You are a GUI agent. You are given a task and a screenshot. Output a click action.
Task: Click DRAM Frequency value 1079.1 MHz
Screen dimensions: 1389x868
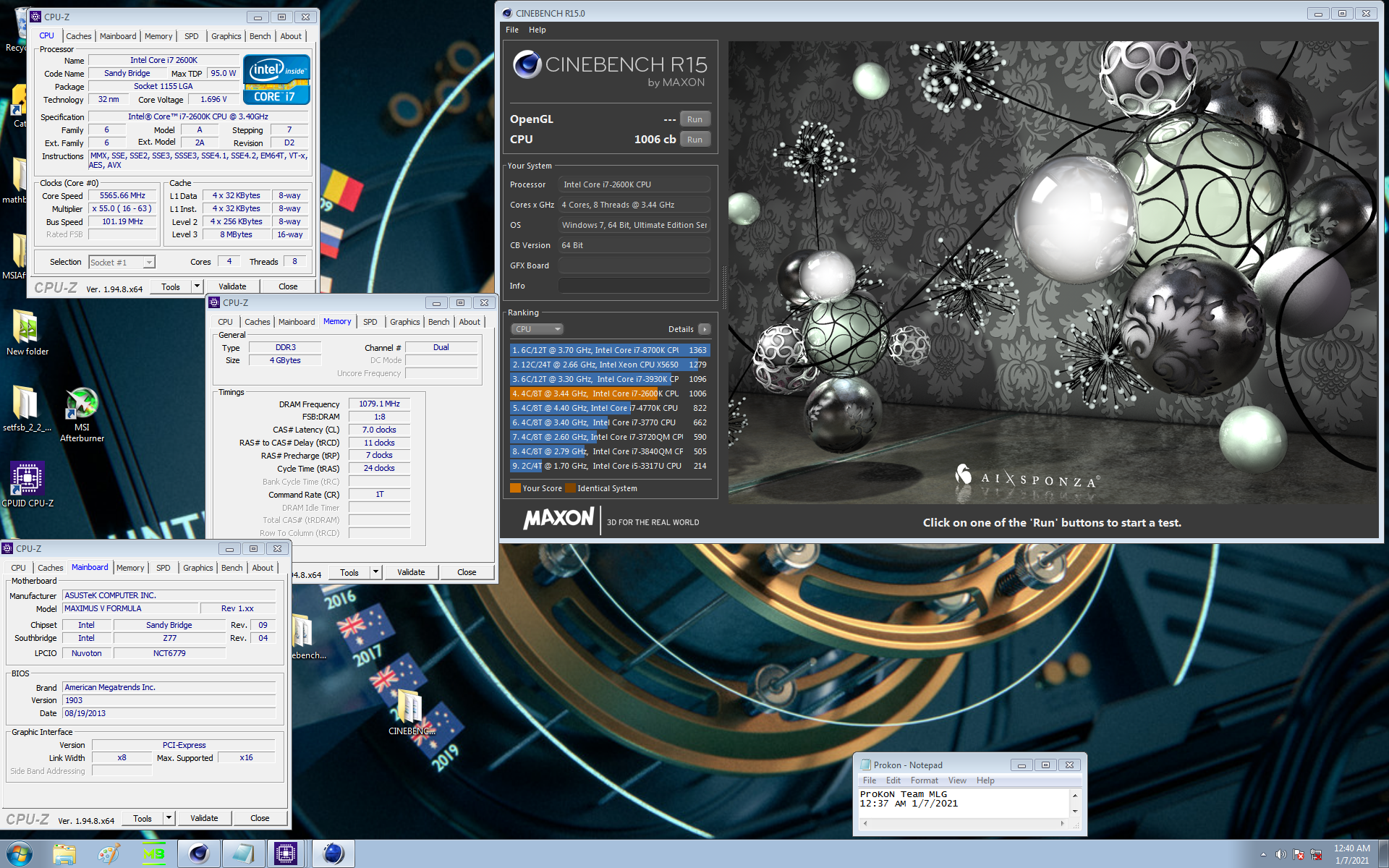tap(379, 404)
